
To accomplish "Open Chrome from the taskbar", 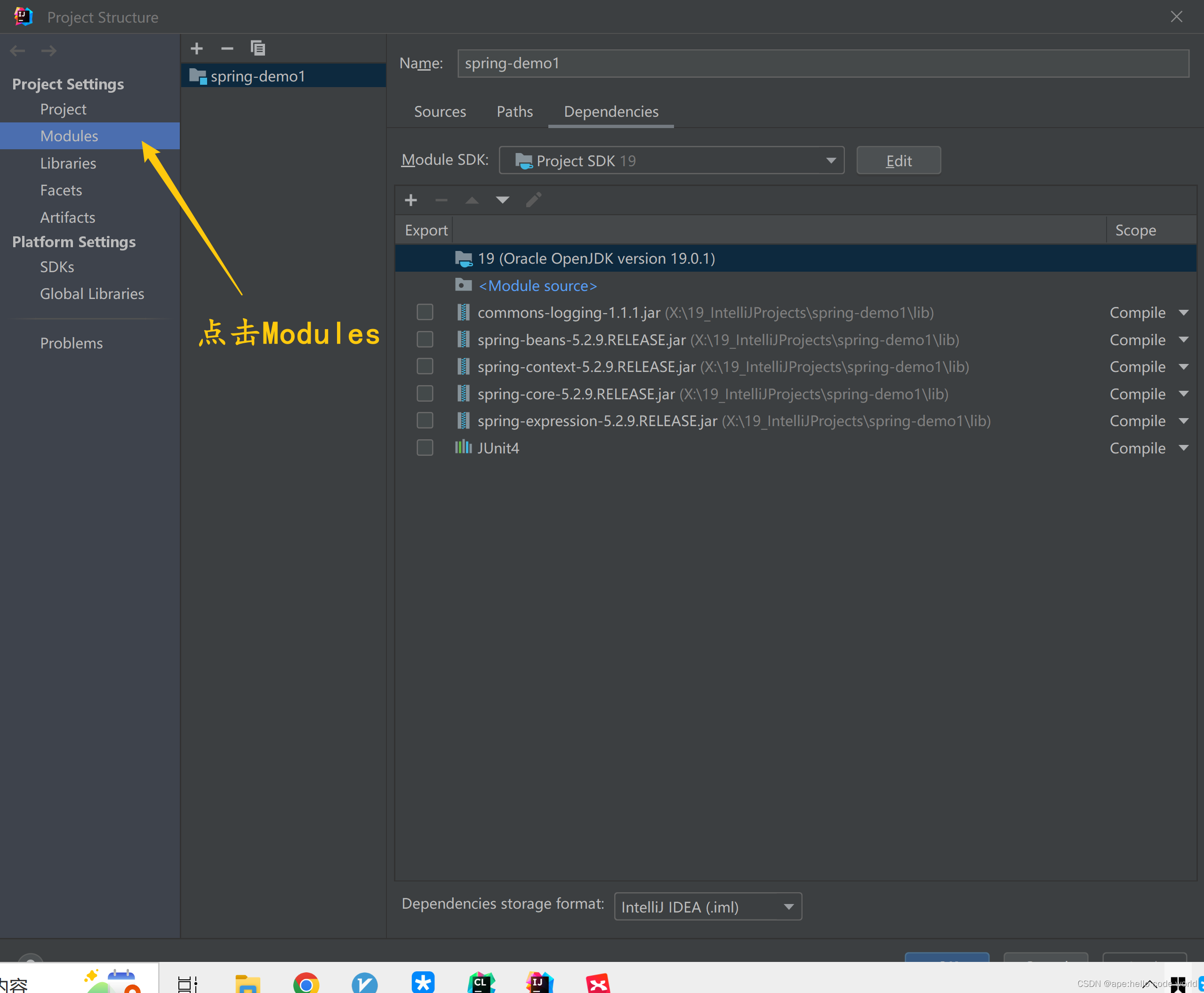I will pyautogui.click(x=306, y=983).
